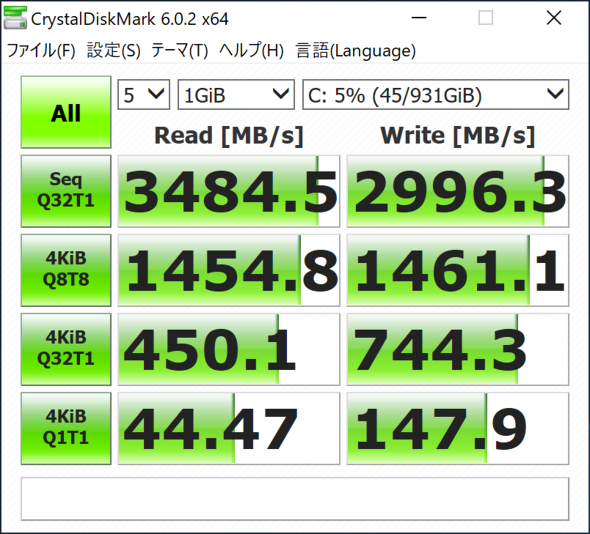Select the 4KiB Q8T8 write value 1461.1
This screenshot has height=534, width=590.
pos(458,270)
